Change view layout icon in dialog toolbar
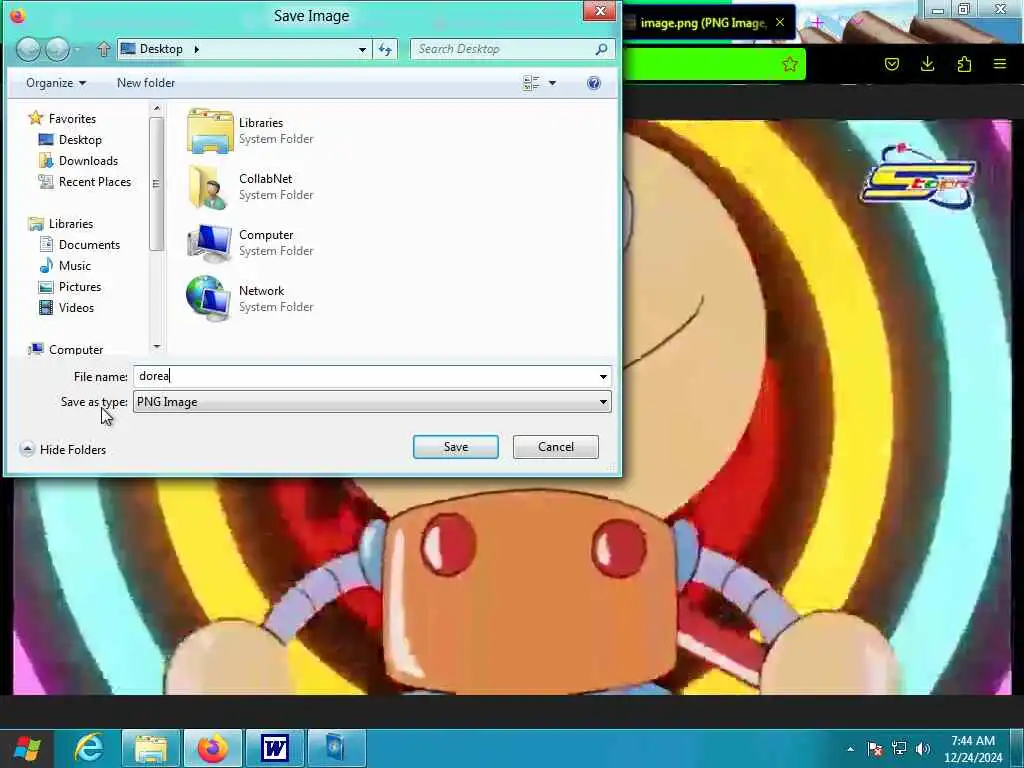Viewport: 1024px width, 768px height. coord(531,83)
